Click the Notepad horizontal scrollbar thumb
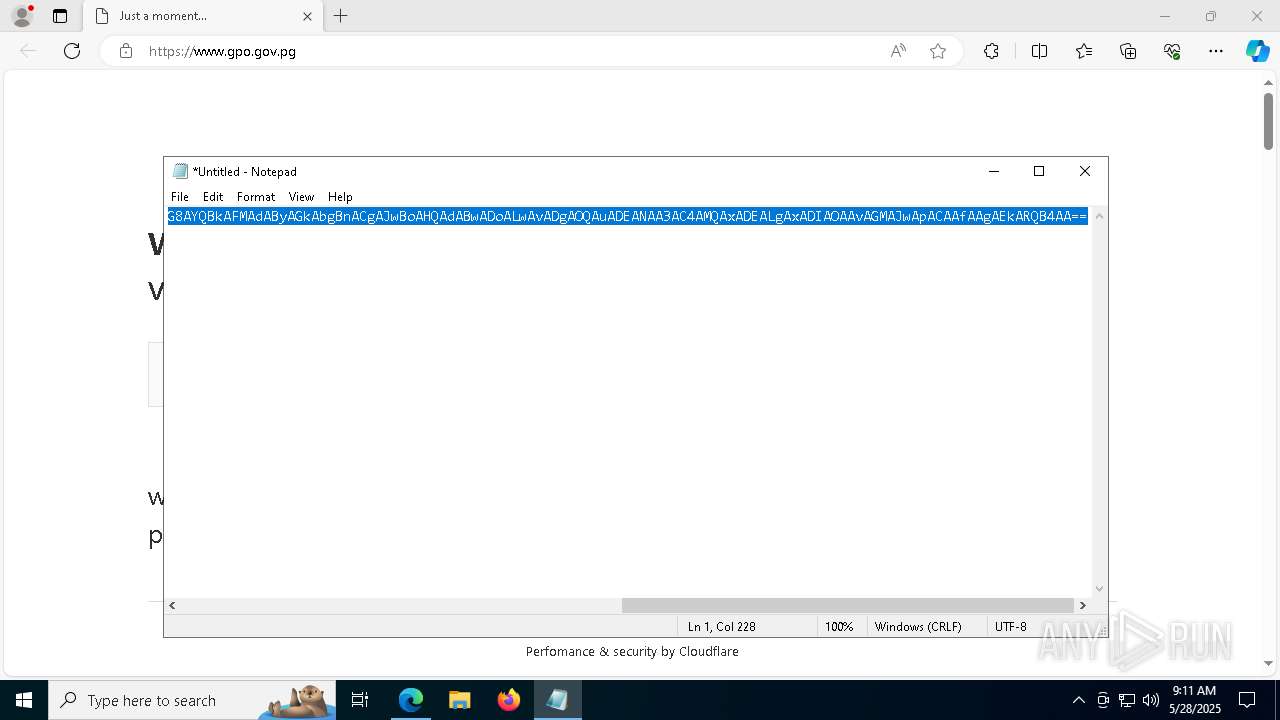This screenshot has width=1280, height=720. [x=847, y=605]
